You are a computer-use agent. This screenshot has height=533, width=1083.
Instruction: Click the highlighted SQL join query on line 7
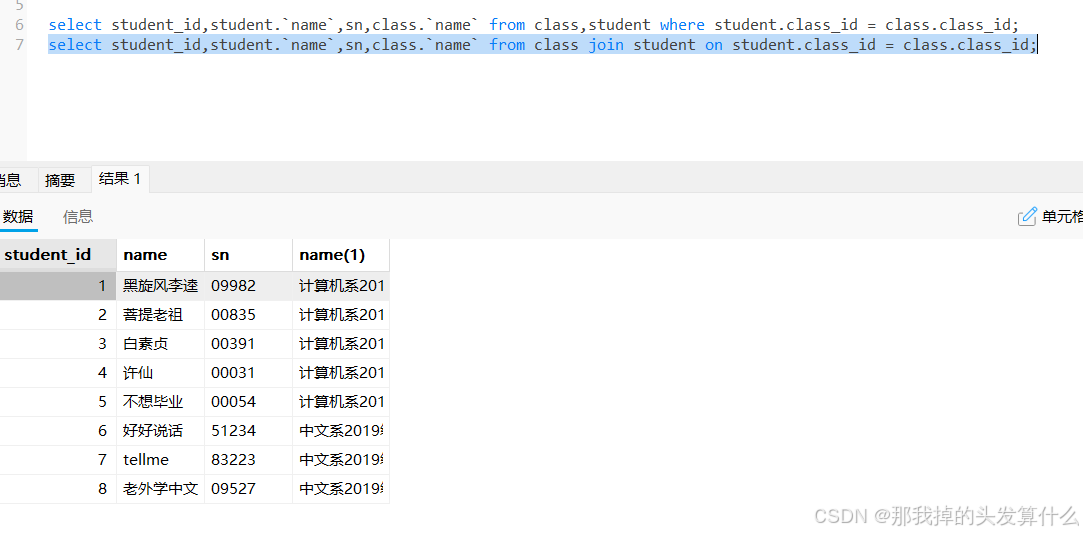coord(543,46)
